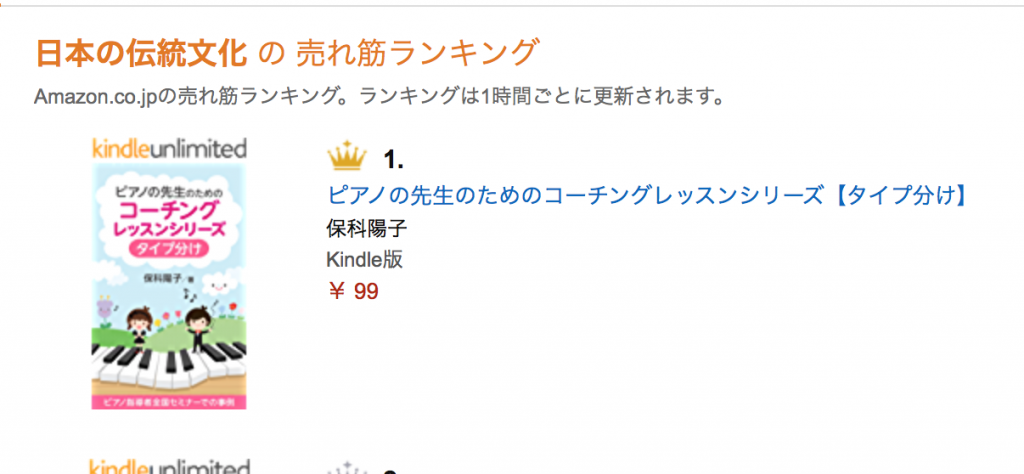Click the ¥ 99 price
The image size is (1024, 474).
[x=353, y=291]
